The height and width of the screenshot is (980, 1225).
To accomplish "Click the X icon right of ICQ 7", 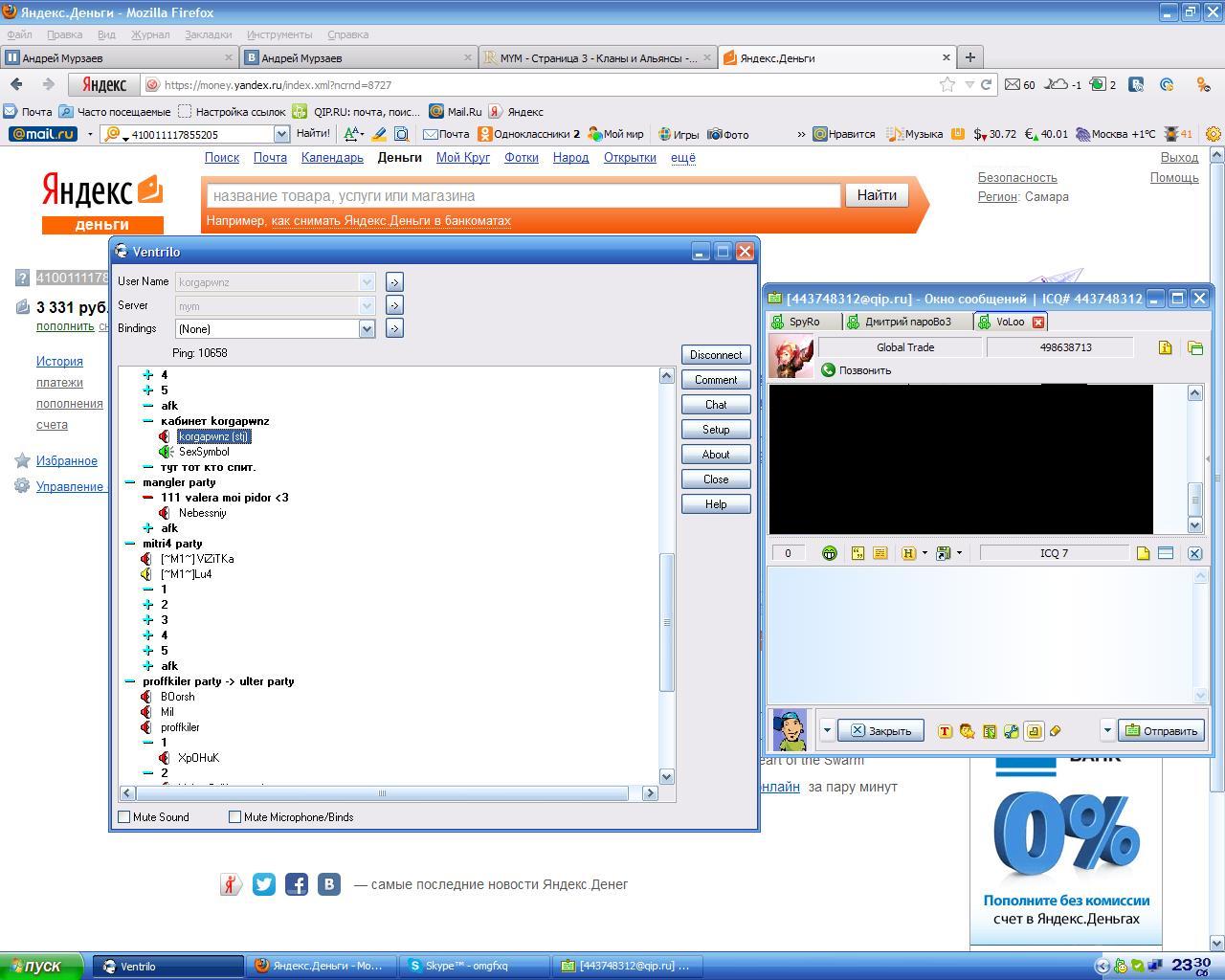I will pos(1194,553).
